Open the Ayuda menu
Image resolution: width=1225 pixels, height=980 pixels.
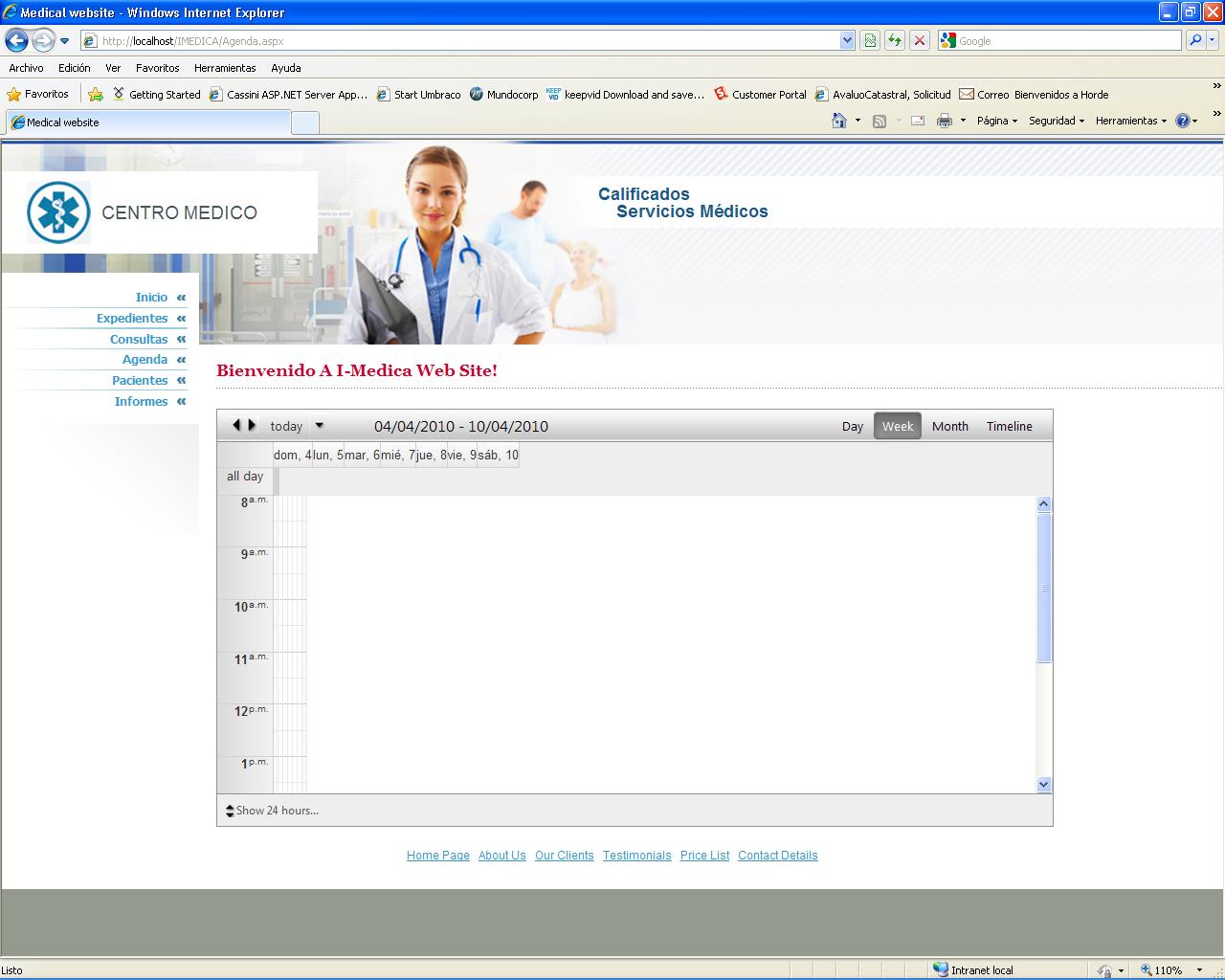[285, 68]
